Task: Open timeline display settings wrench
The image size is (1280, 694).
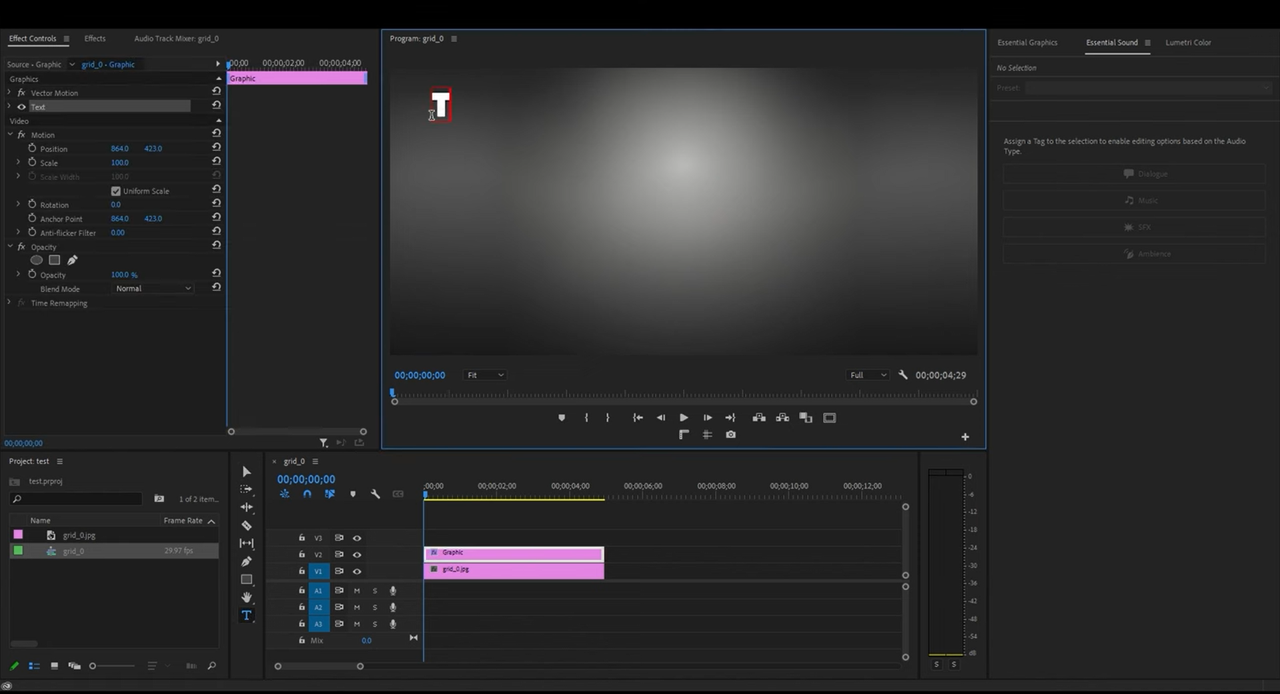Action: click(375, 494)
